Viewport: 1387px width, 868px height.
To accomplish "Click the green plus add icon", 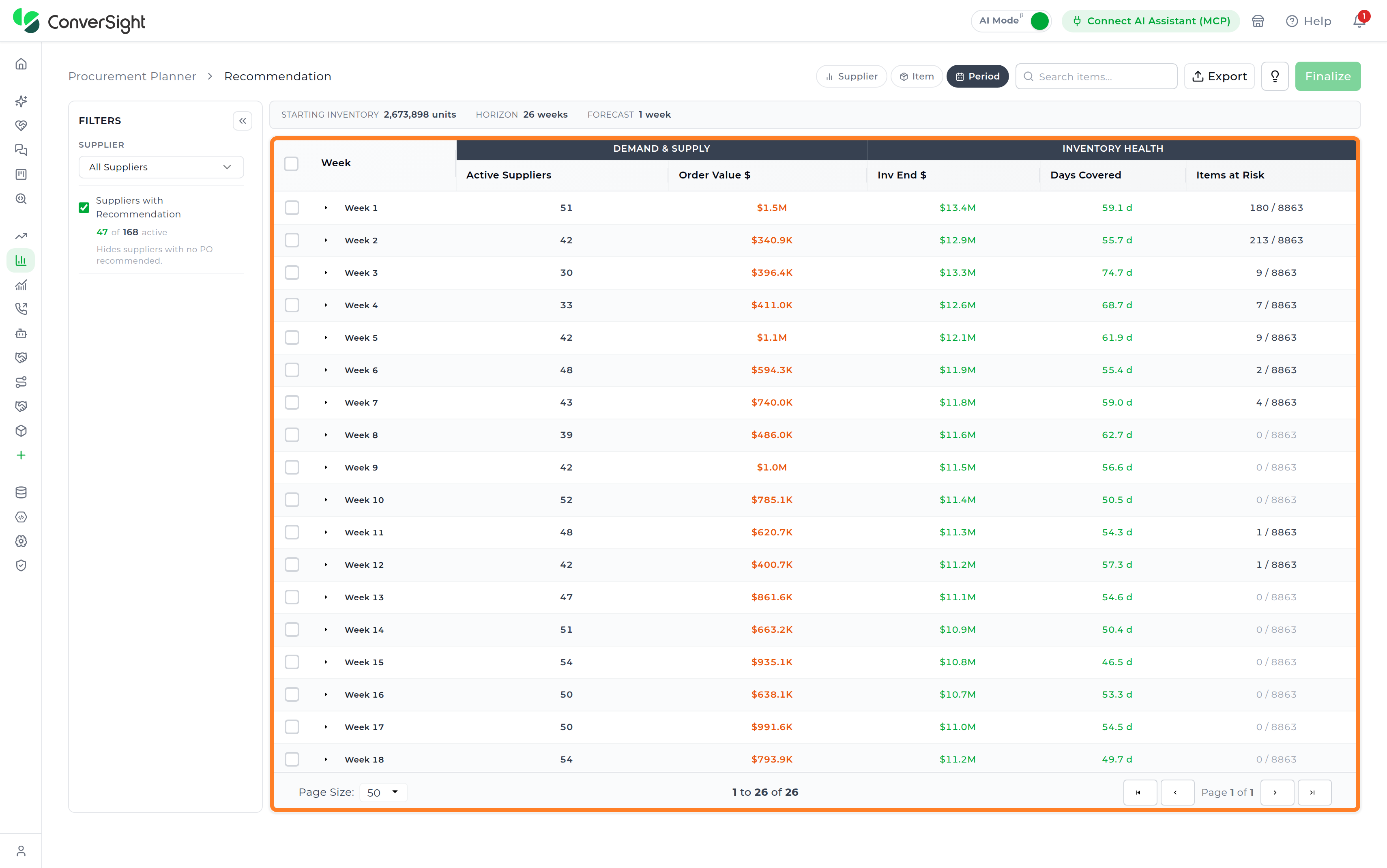I will point(21,455).
